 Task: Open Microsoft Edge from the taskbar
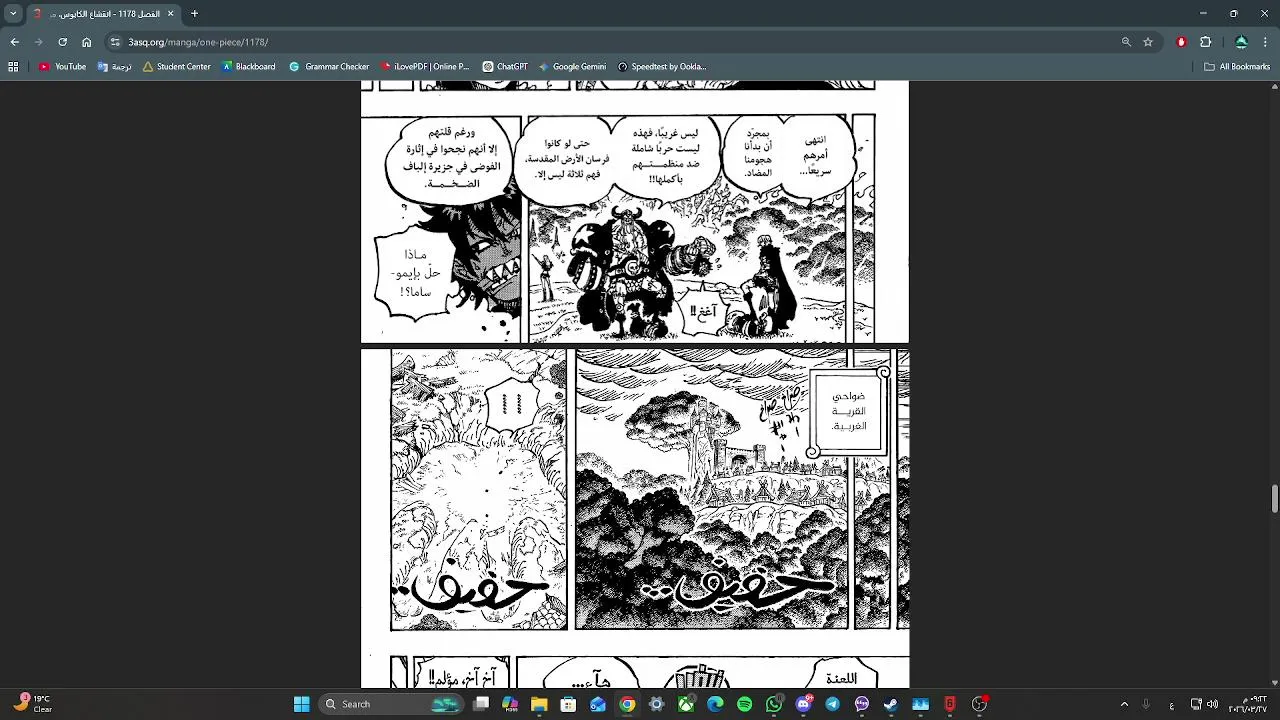tap(715, 704)
